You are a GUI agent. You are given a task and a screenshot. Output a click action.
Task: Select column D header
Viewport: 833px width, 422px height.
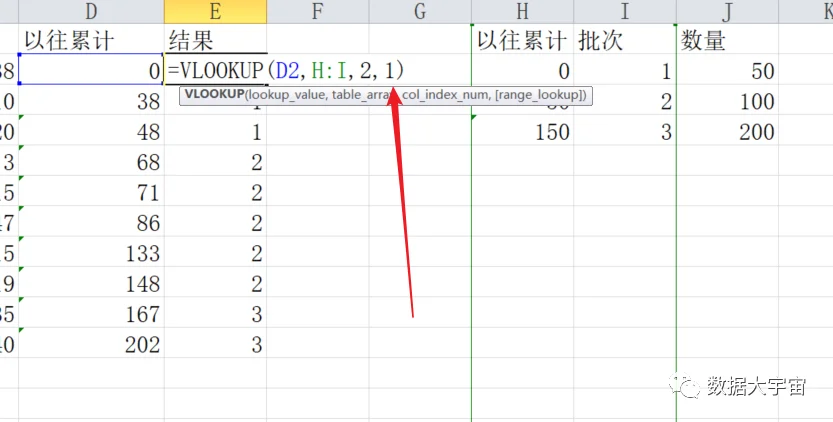[x=91, y=11]
